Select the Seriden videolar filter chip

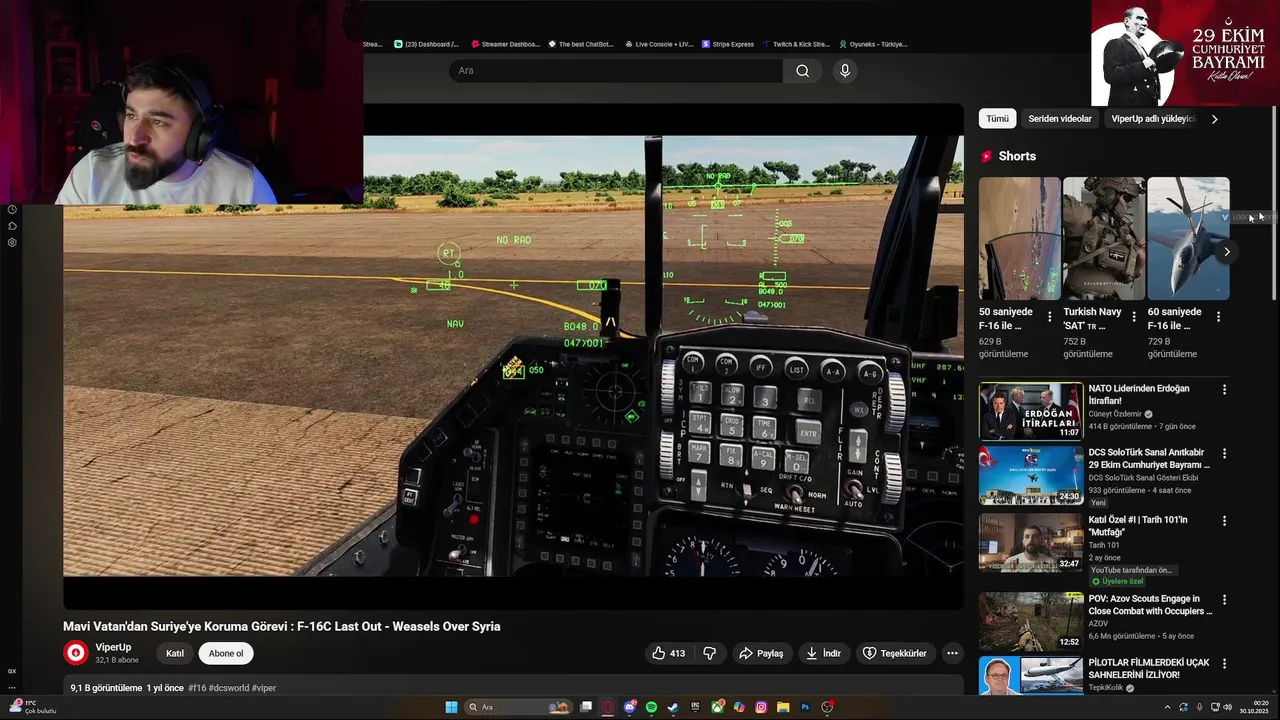(1060, 118)
